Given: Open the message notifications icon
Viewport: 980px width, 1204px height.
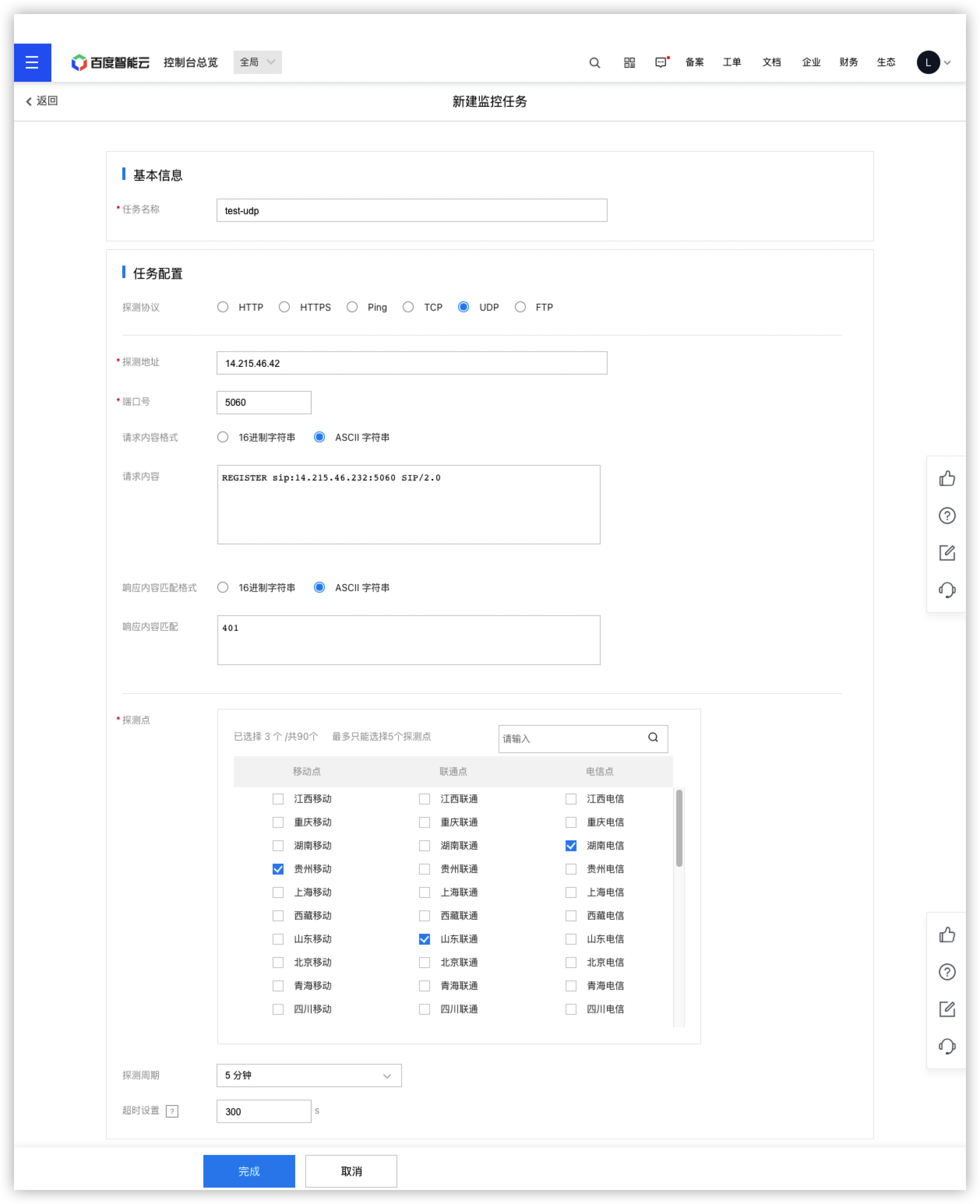Looking at the screenshot, I should click(661, 62).
